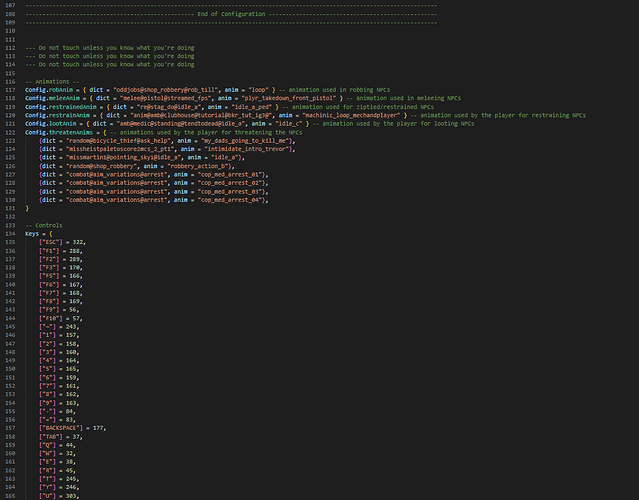Click the "plyr_takedown_front_pistol" string
Image resolution: width=639 pixels, height=500 pixels.
point(289,98)
